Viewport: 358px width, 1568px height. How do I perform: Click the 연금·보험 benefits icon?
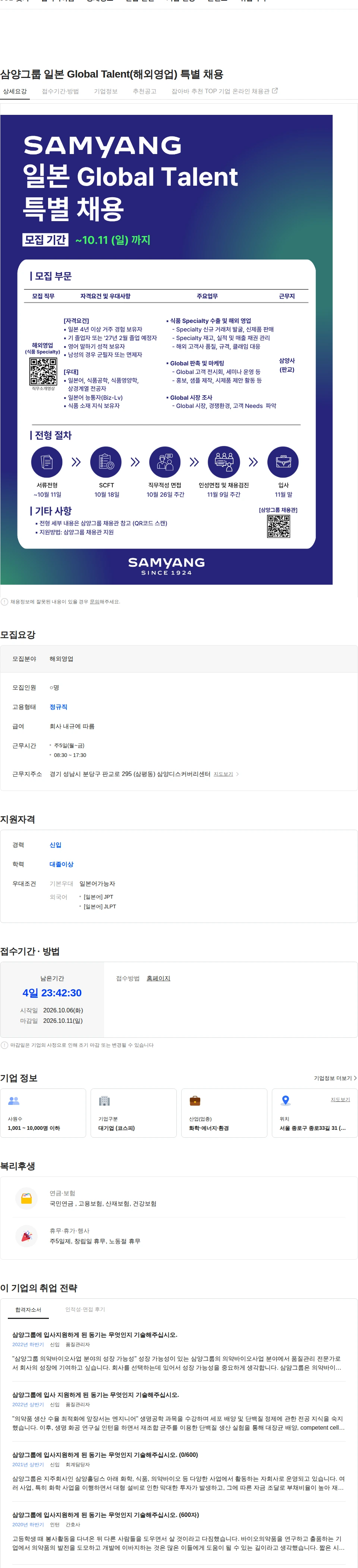(26, 1198)
